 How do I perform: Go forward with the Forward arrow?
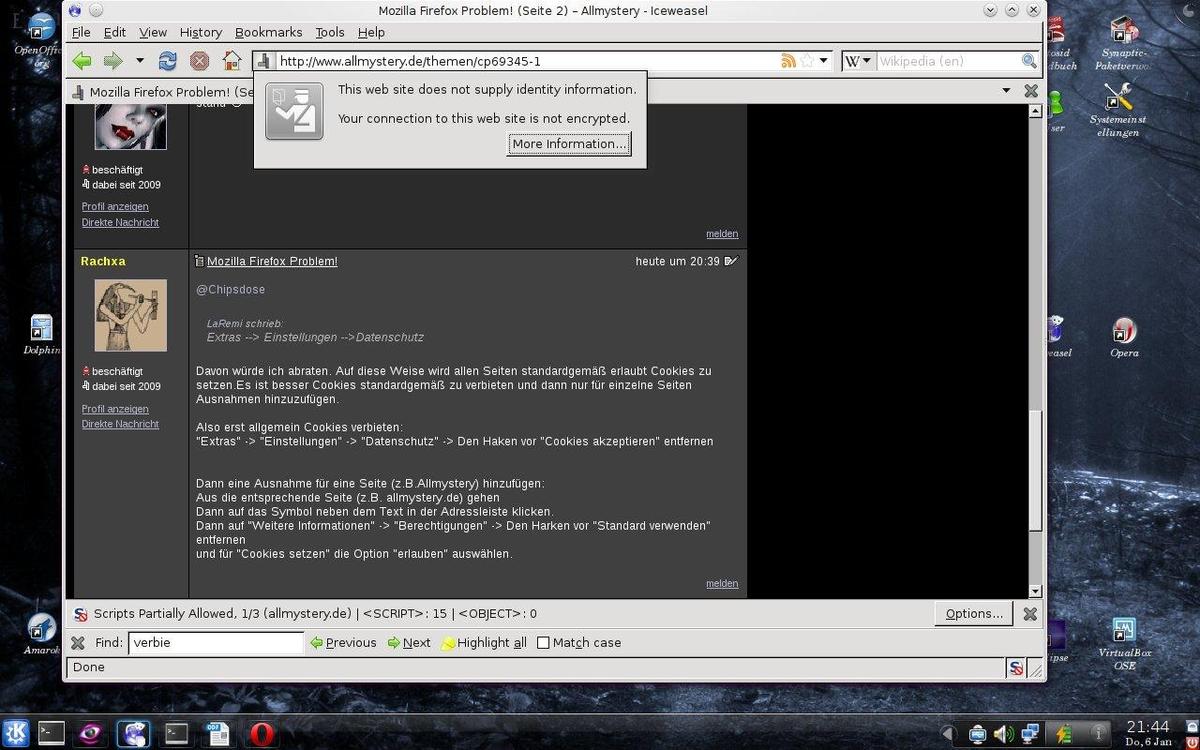(113, 61)
